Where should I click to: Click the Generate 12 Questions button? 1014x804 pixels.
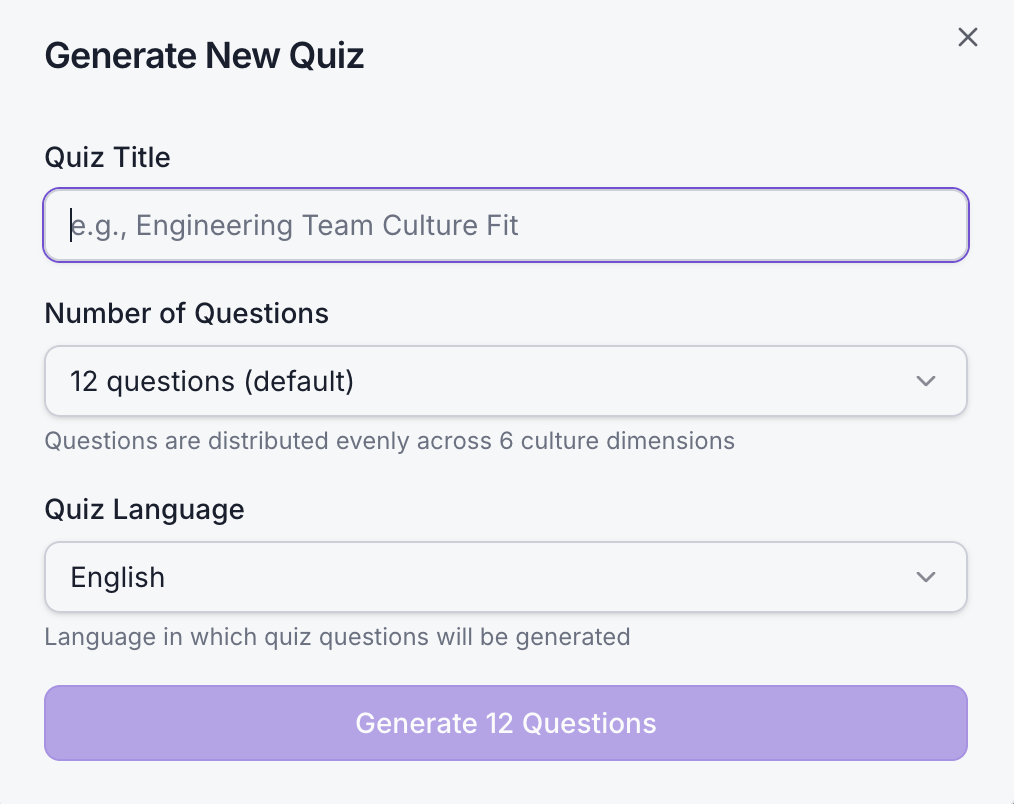(x=505, y=723)
